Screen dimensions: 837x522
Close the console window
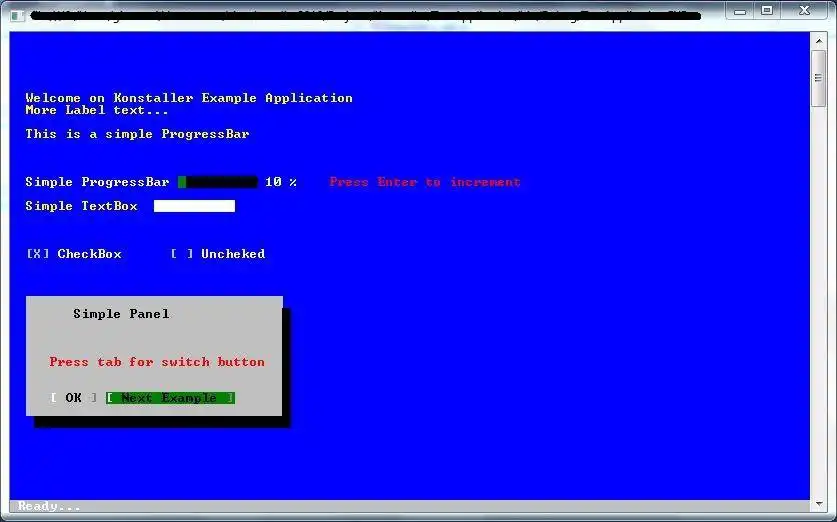click(804, 11)
